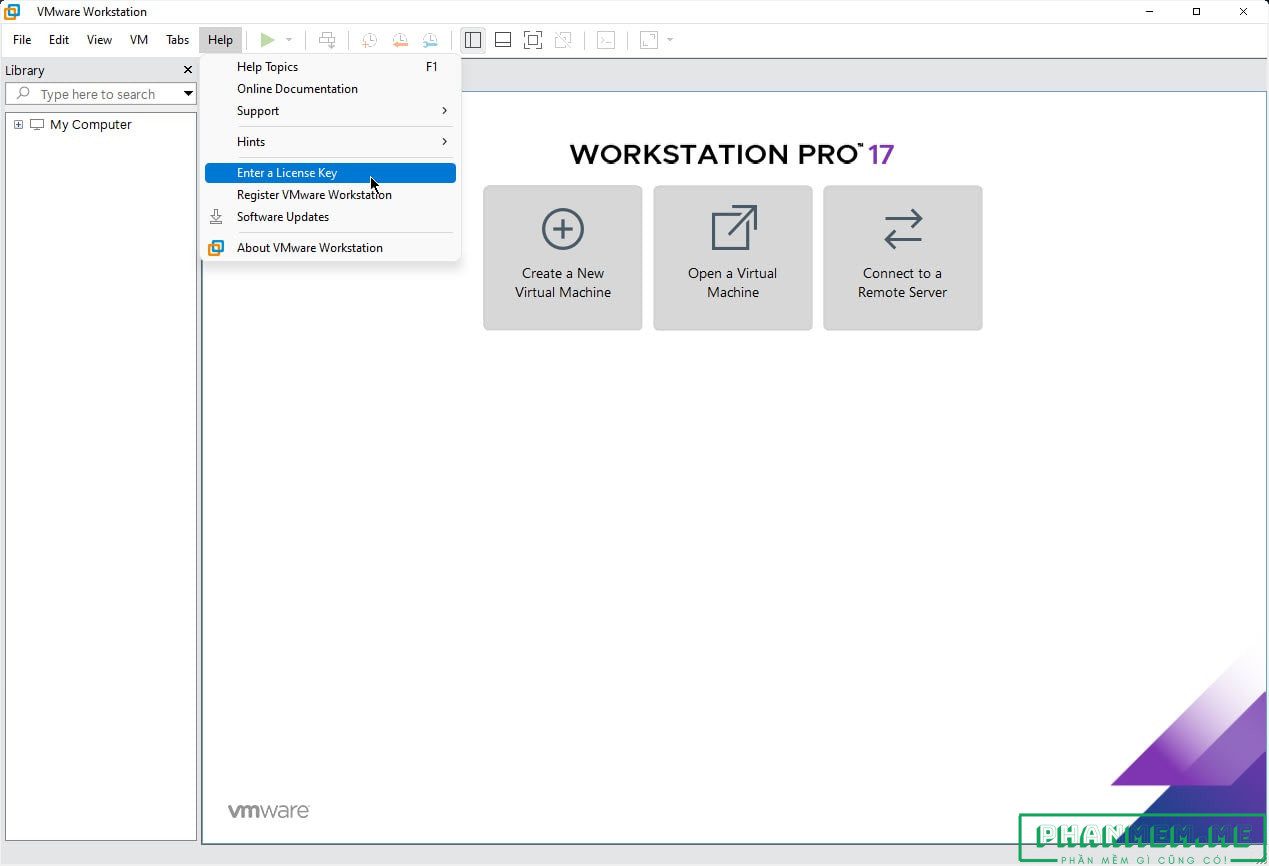Open Snapshot Manager toolbar icon
Viewport: 1269px width, 866px height.
coord(430,40)
